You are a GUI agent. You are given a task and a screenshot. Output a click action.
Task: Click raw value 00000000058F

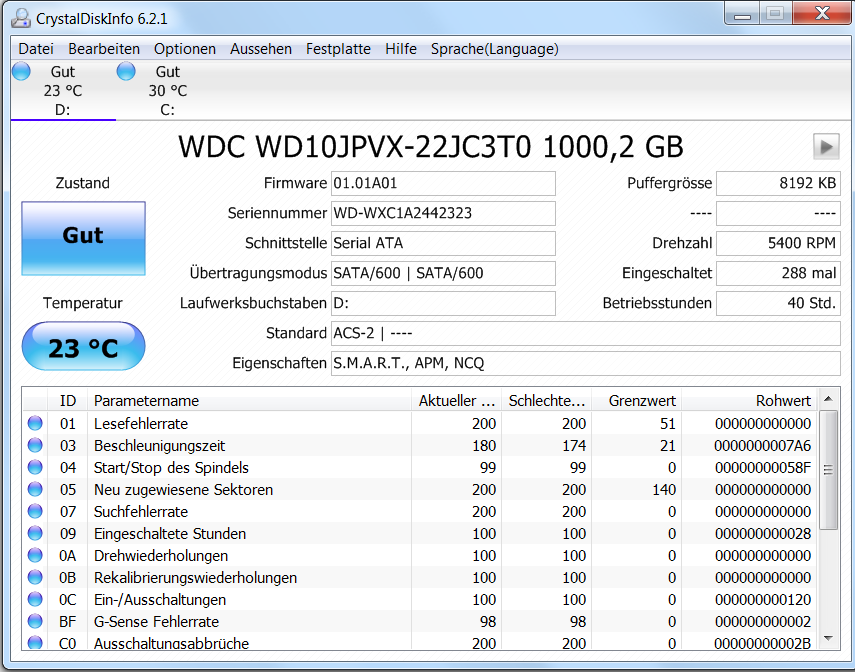click(763, 467)
